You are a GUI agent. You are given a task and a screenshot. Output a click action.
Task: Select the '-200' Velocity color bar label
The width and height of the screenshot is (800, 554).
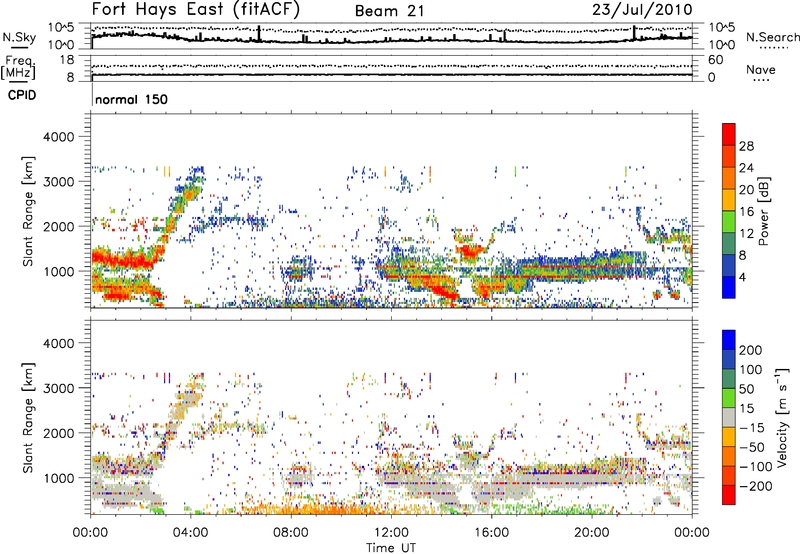(756, 486)
